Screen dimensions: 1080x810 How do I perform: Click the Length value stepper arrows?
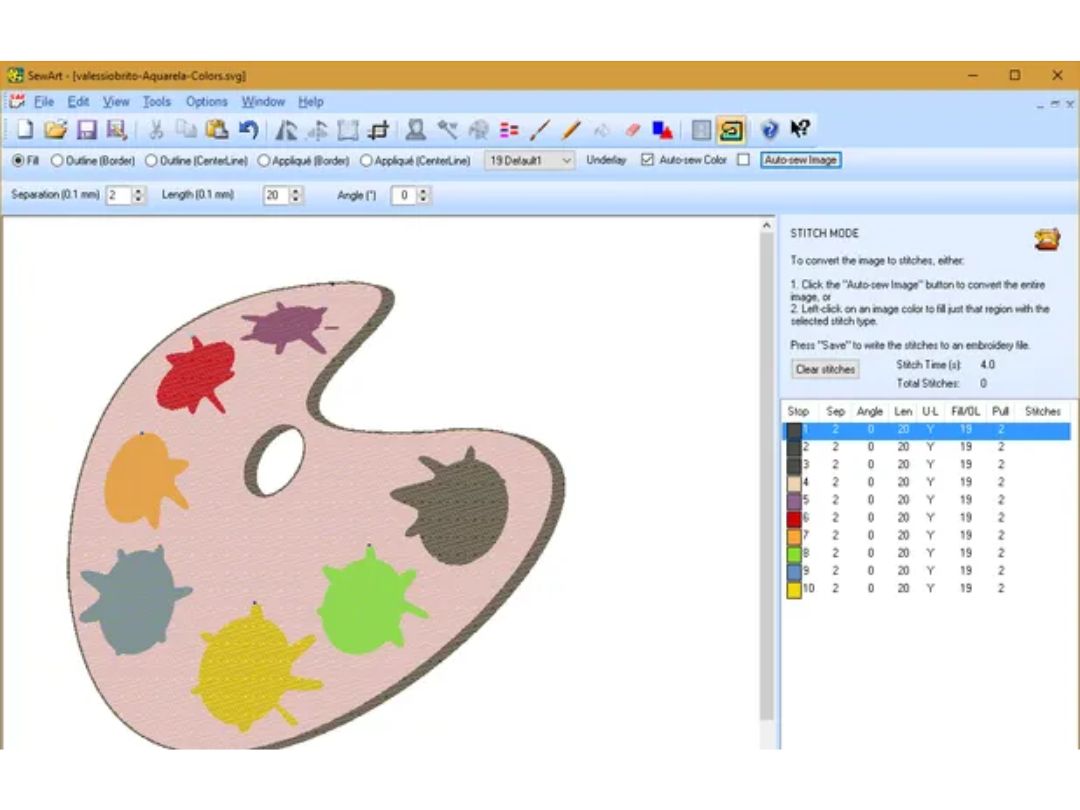click(x=295, y=196)
